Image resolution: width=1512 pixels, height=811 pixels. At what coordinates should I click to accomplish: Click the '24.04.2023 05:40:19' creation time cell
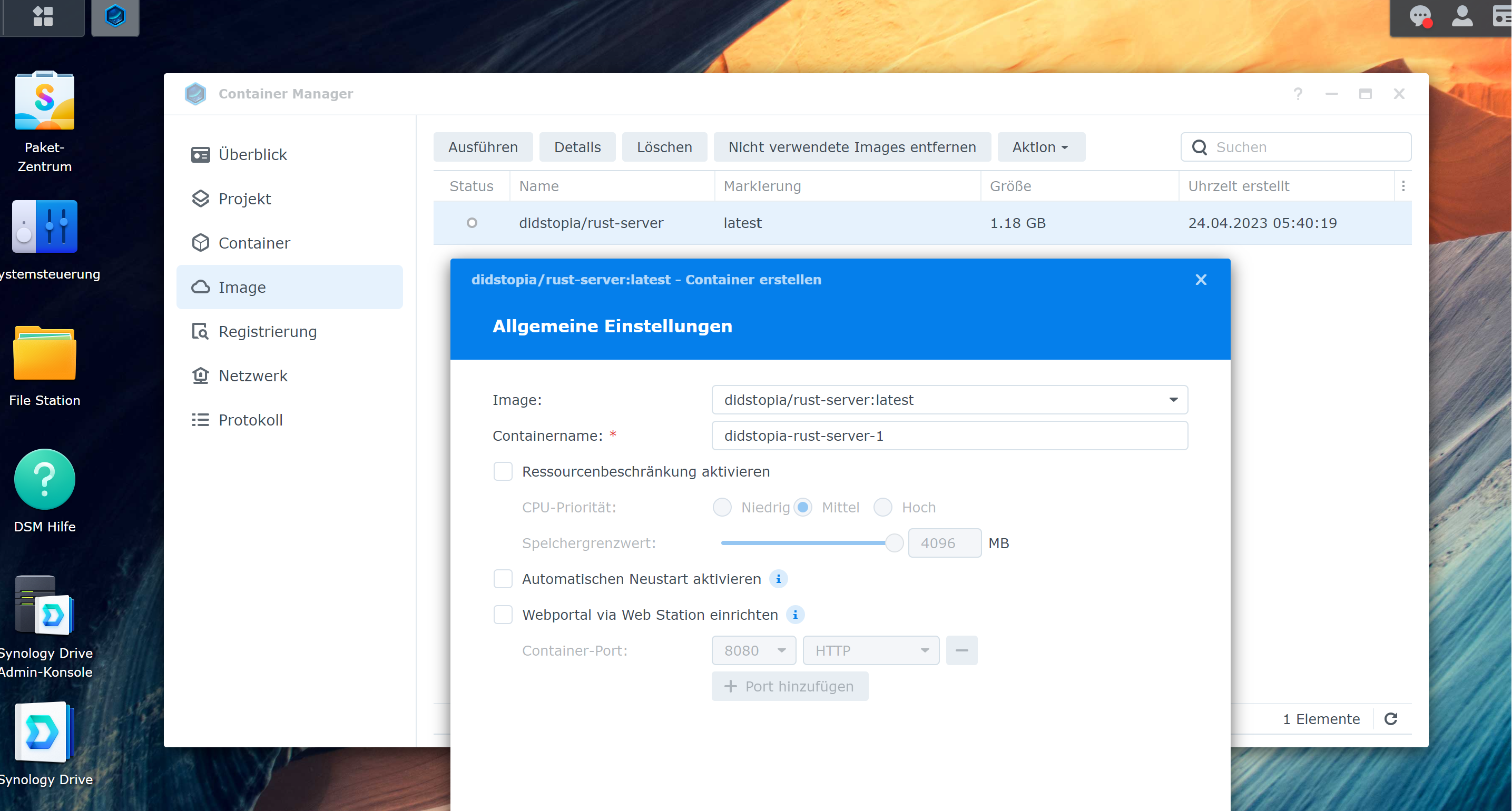(1262, 223)
